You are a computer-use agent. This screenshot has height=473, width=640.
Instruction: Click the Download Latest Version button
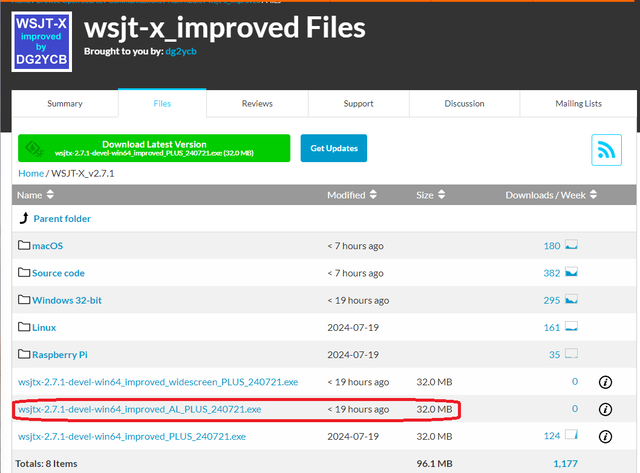pos(154,148)
